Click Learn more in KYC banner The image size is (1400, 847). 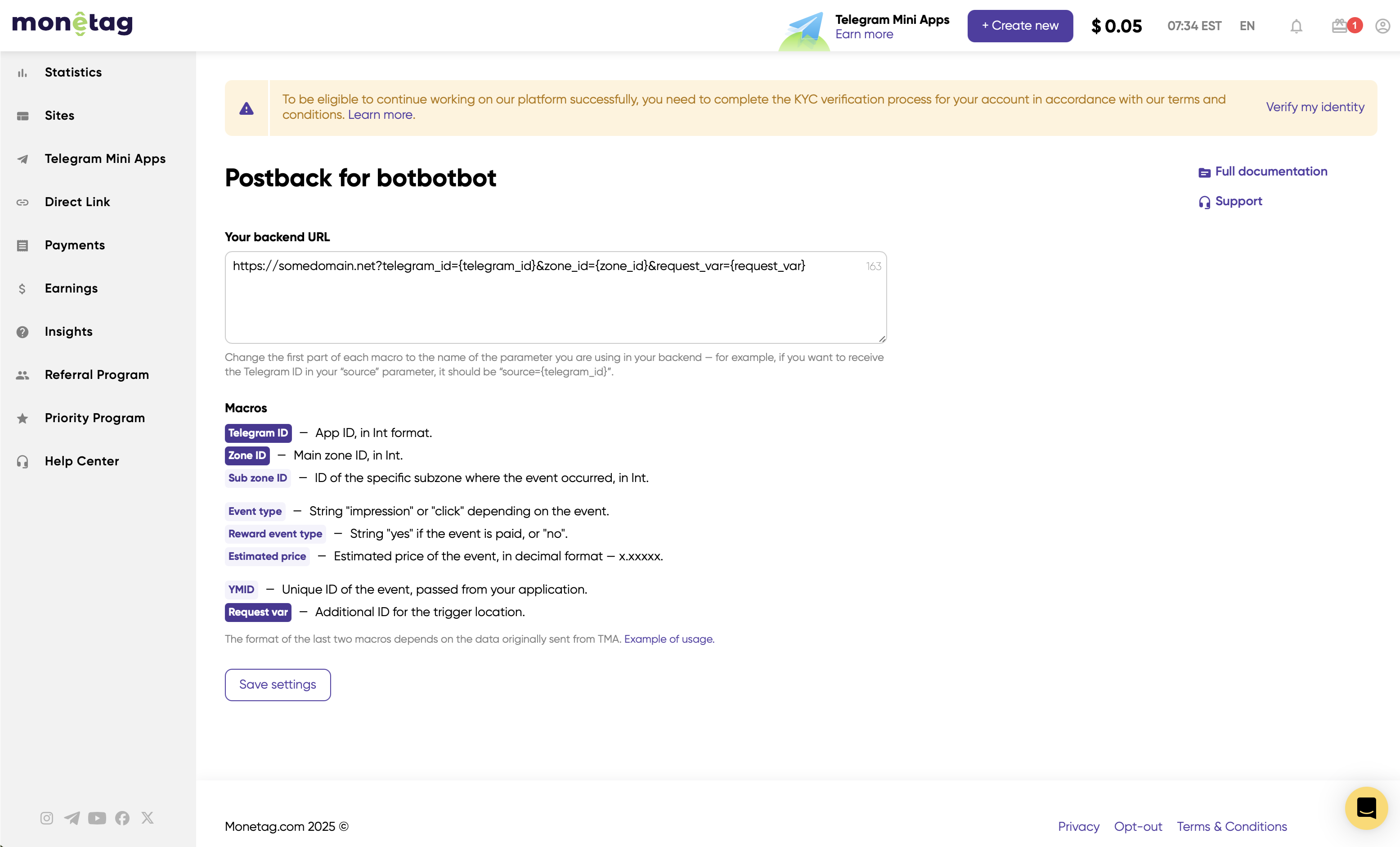click(x=381, y=115)
